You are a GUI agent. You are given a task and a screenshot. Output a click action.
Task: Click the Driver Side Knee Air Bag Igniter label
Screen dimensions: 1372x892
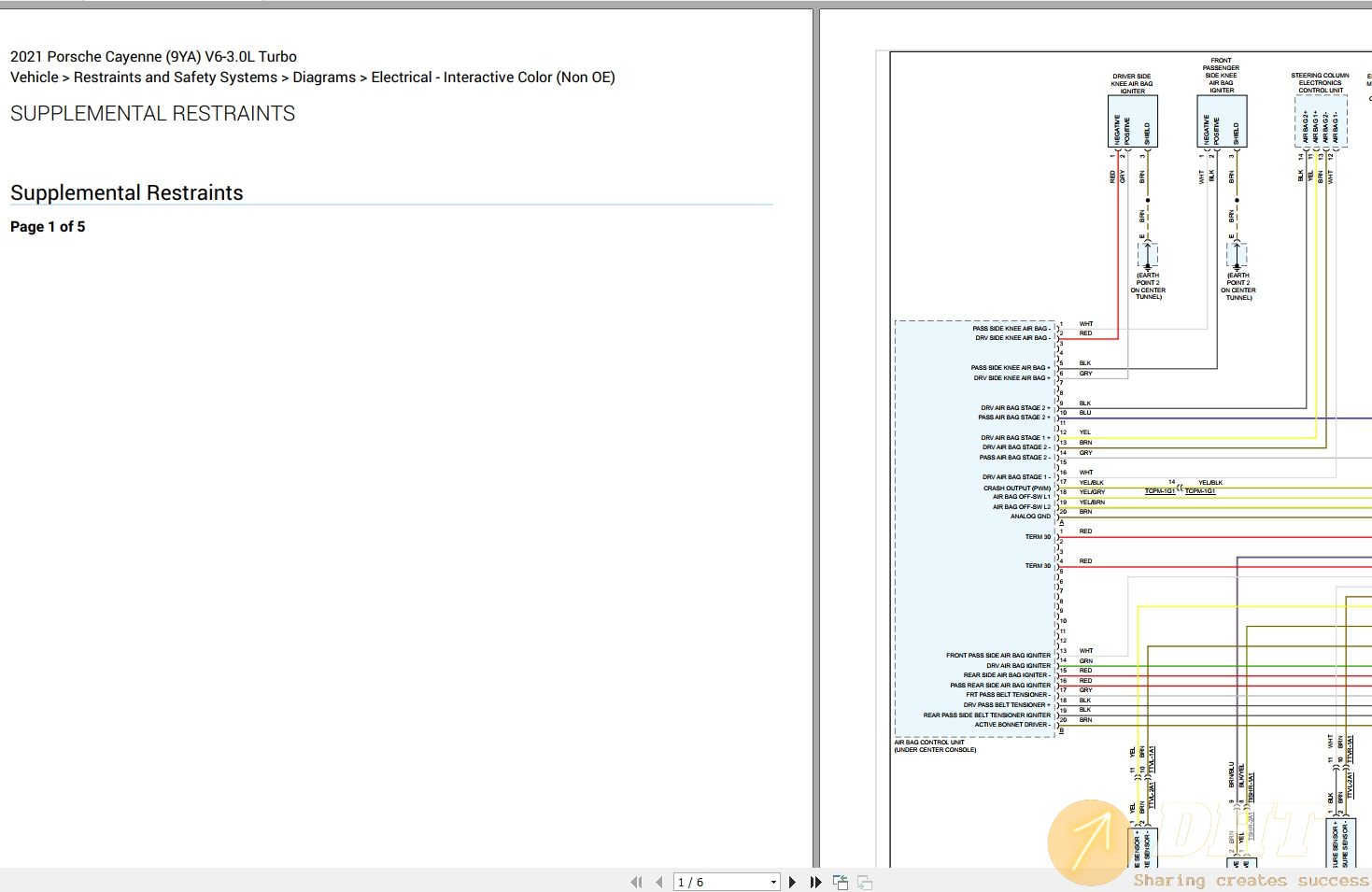1132,84
